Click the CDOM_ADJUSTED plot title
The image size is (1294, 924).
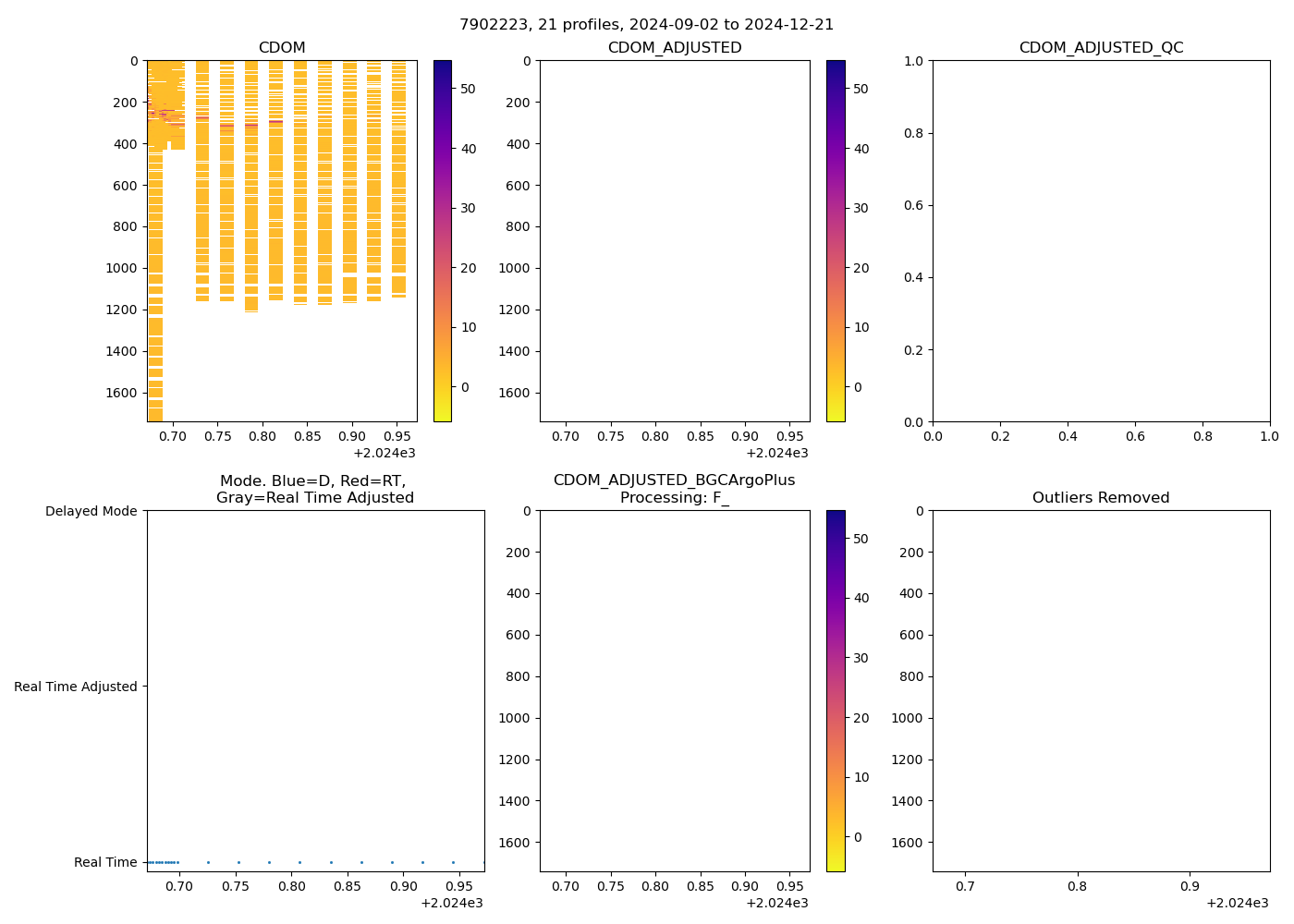point(674,48)
